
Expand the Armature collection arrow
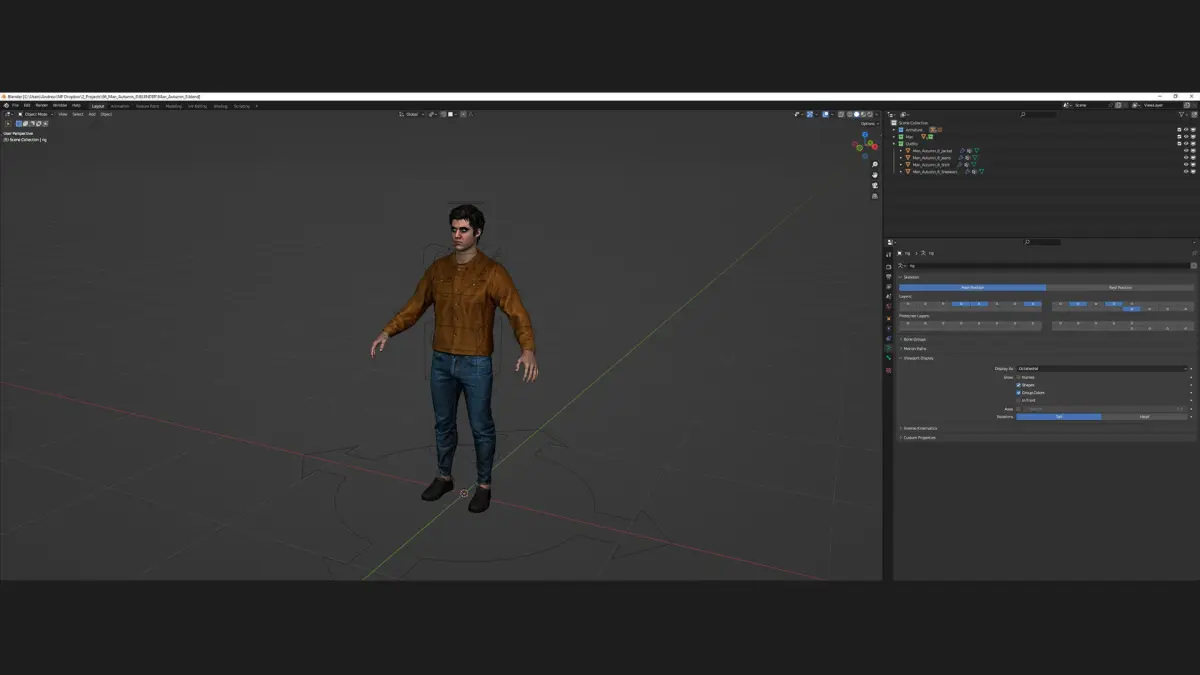[x=894, y=130]
